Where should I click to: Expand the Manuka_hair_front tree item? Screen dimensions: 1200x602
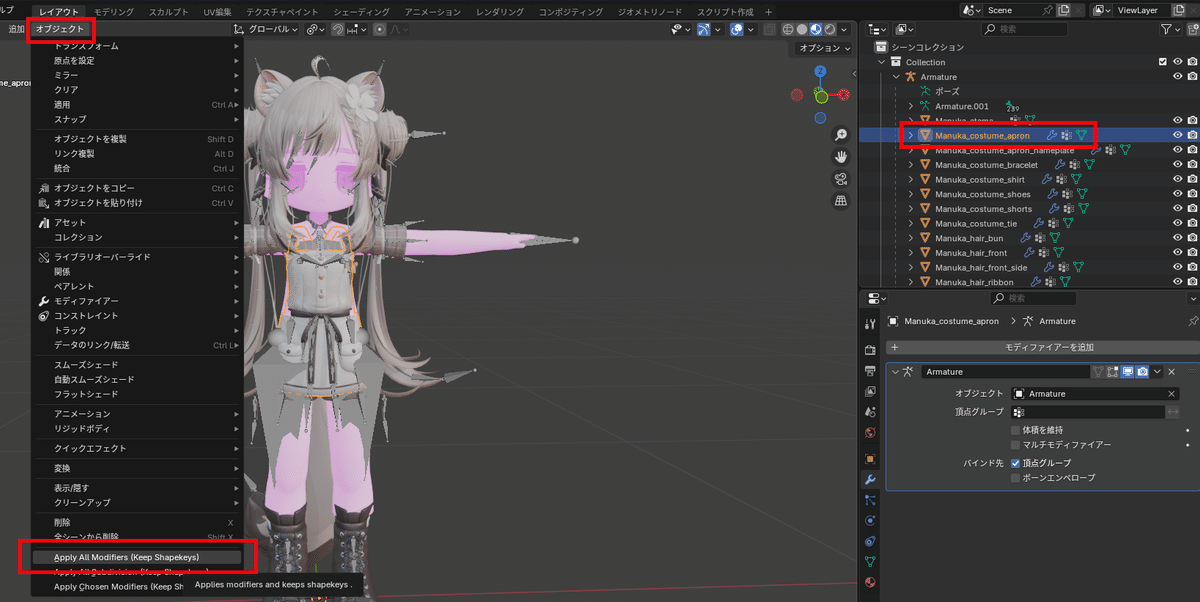910,252
